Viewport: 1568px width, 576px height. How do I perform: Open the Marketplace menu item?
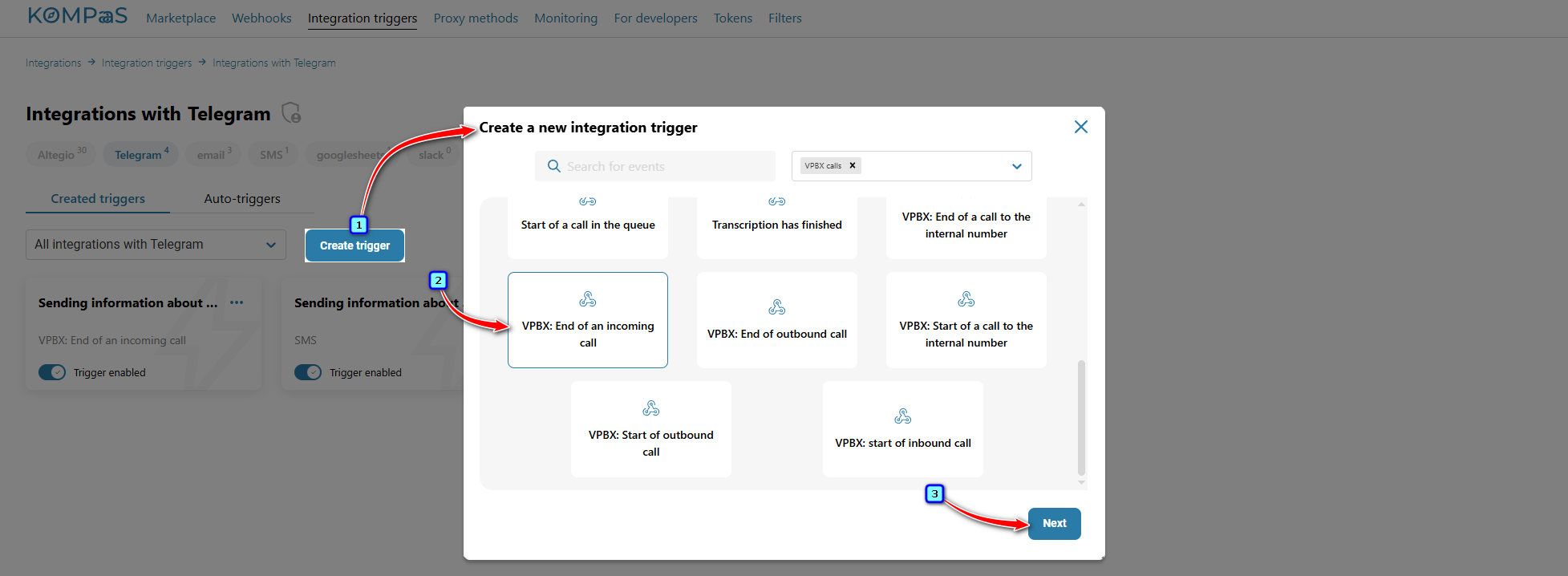[x=180, y=18]
